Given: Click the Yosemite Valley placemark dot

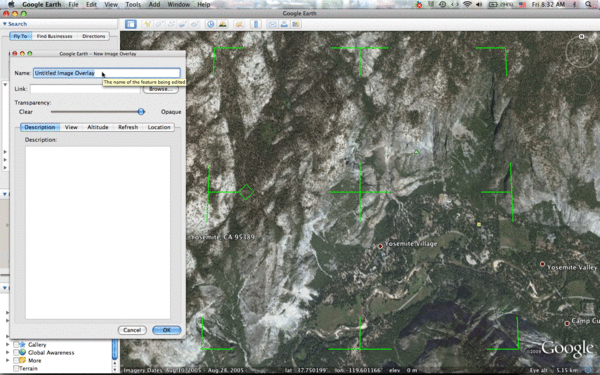Looking at the screenshot, I should [x=542, y=264].
